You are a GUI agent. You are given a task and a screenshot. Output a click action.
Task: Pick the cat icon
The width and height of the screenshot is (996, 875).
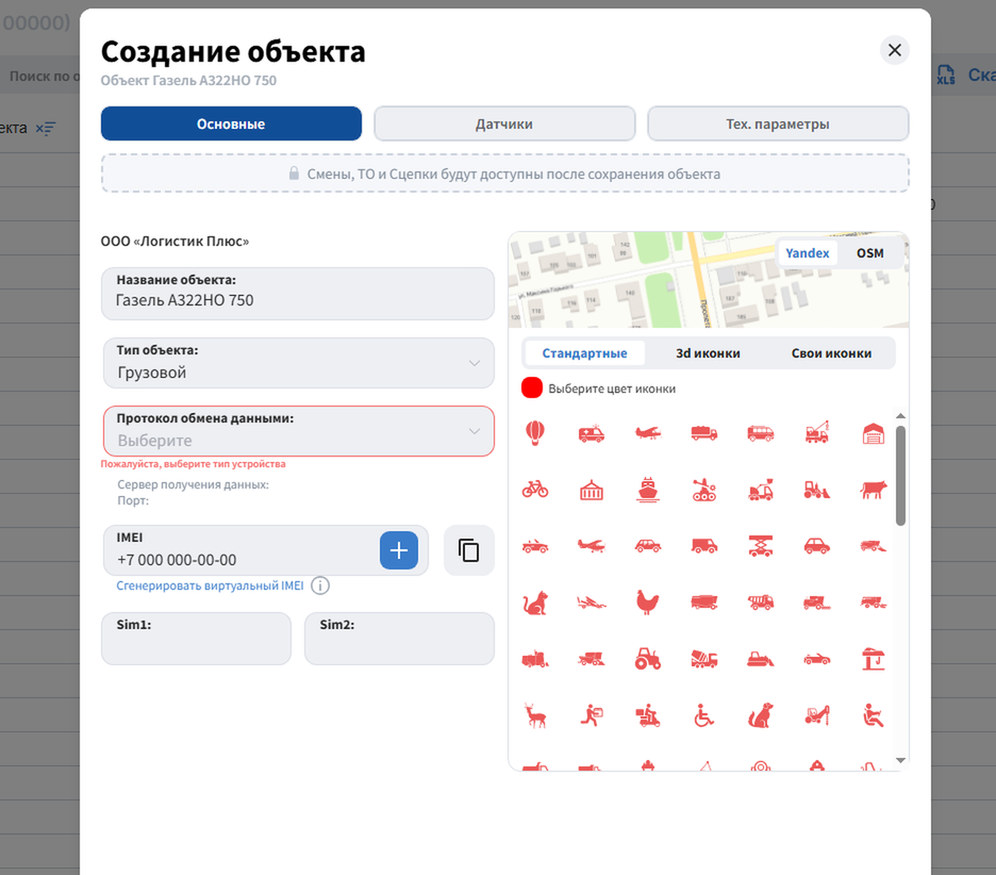click(535, 603)
